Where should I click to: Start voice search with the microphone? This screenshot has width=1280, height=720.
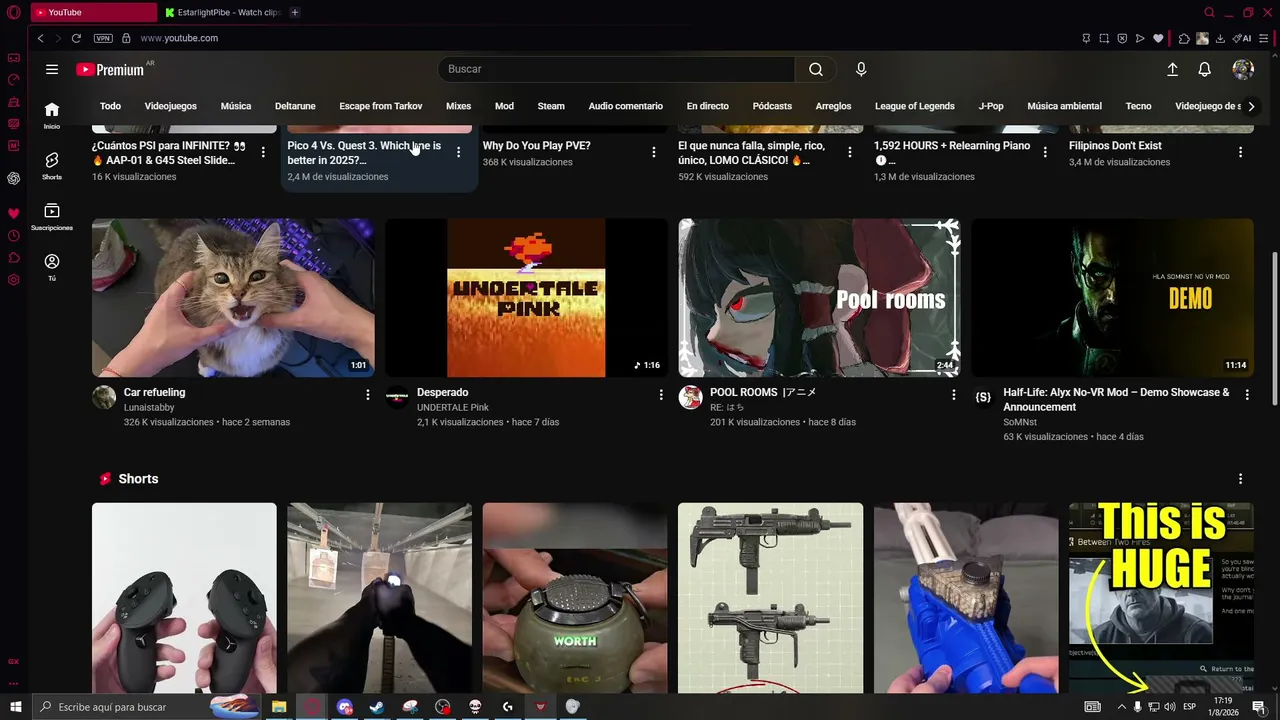(x=861, y=69)
